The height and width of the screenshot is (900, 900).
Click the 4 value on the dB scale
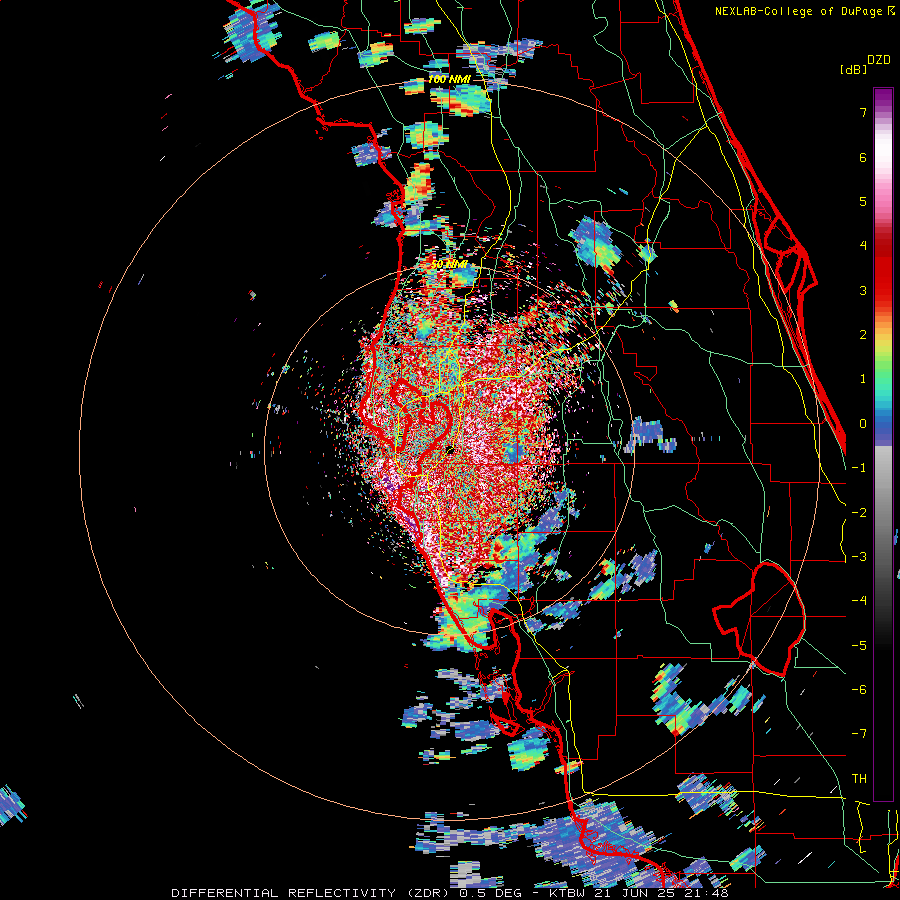coord(863,246)
